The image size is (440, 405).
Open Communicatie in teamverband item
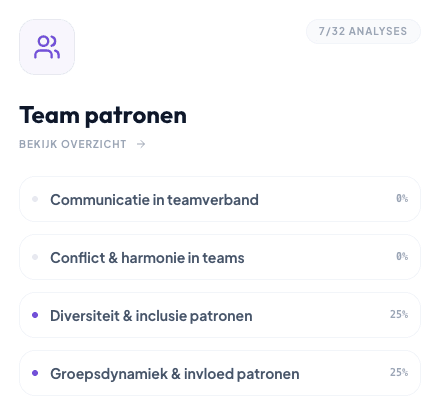click(220, 199)
